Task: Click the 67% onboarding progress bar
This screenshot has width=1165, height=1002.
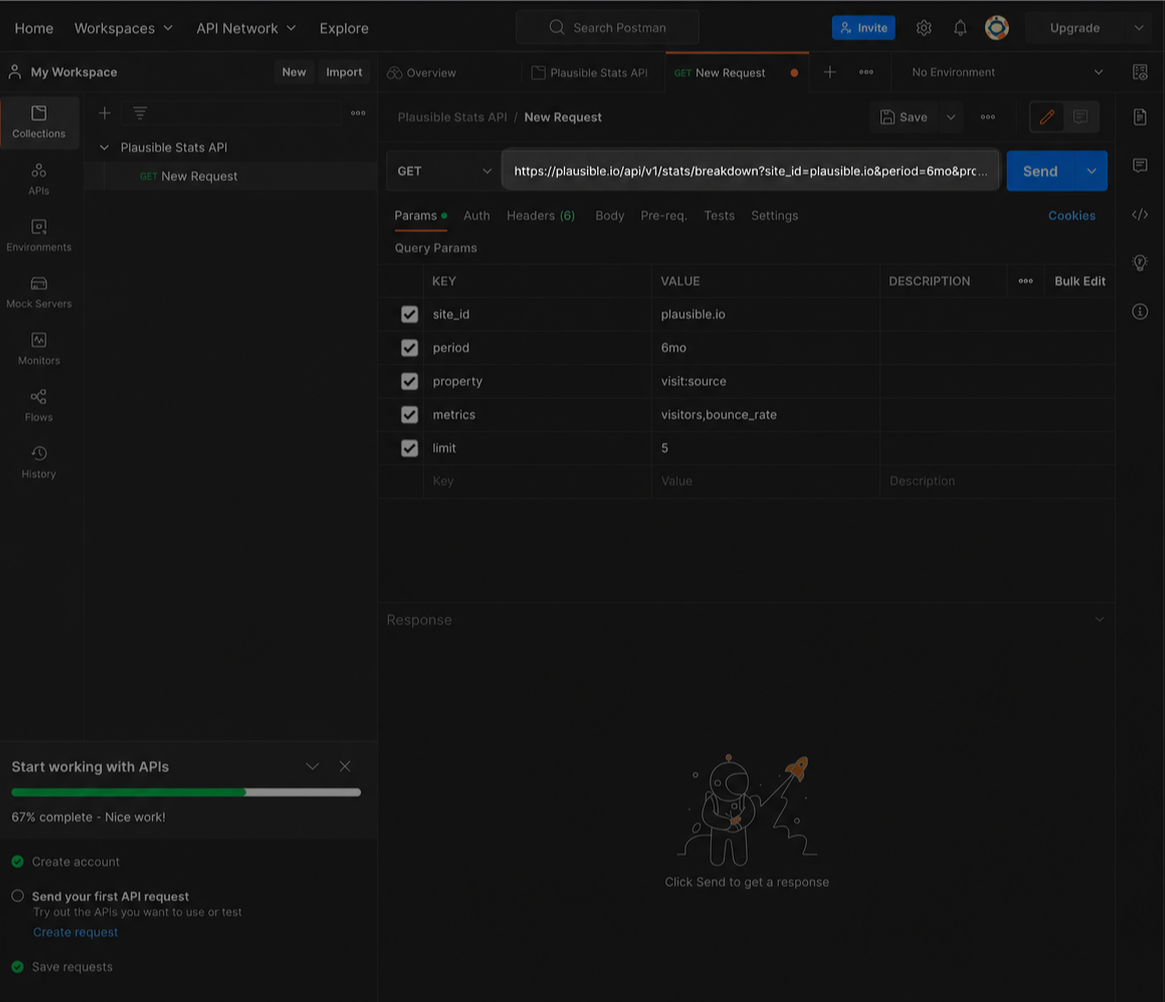Action: pos(186,793)
